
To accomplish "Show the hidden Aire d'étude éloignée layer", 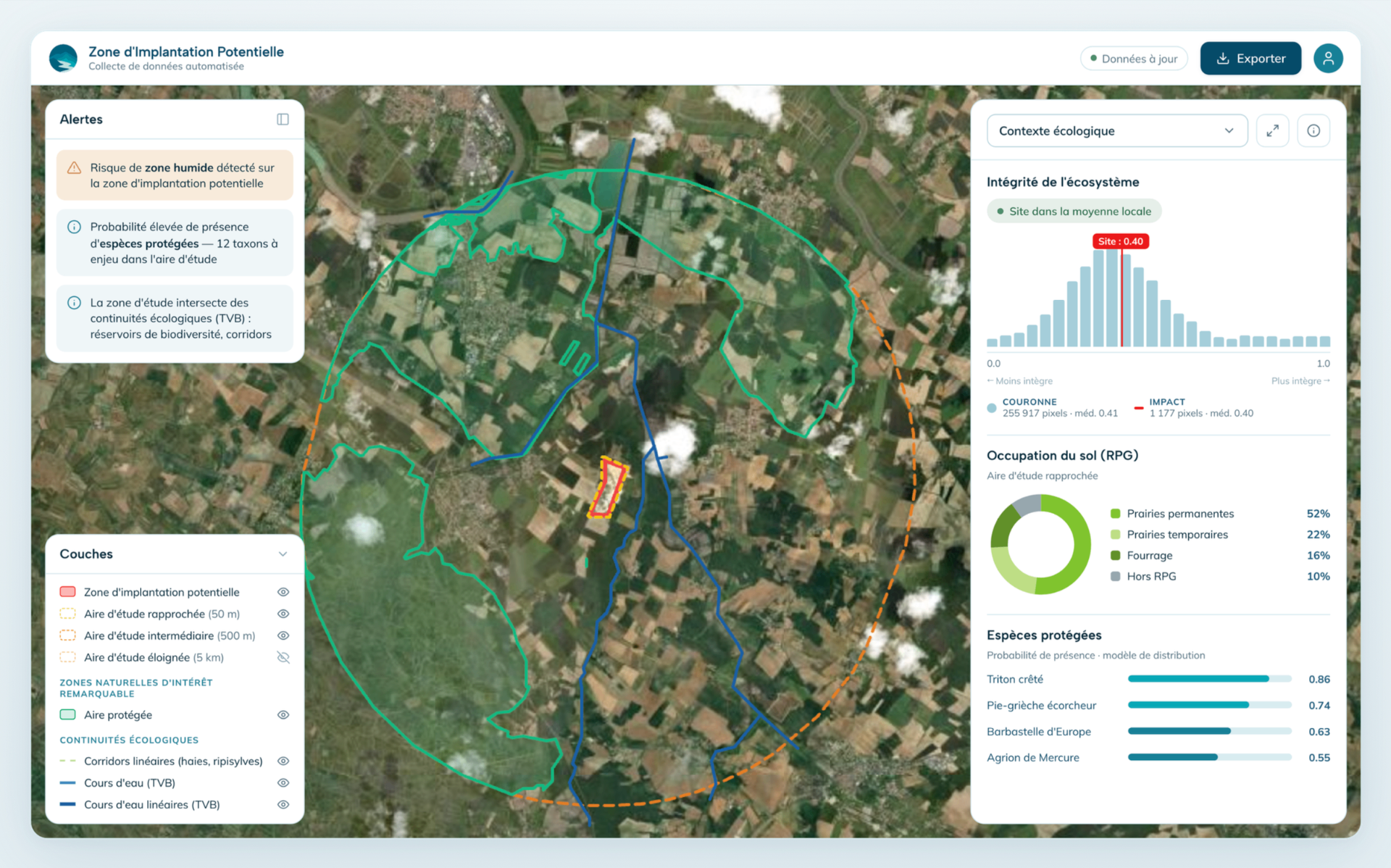I will pos(283,657).
